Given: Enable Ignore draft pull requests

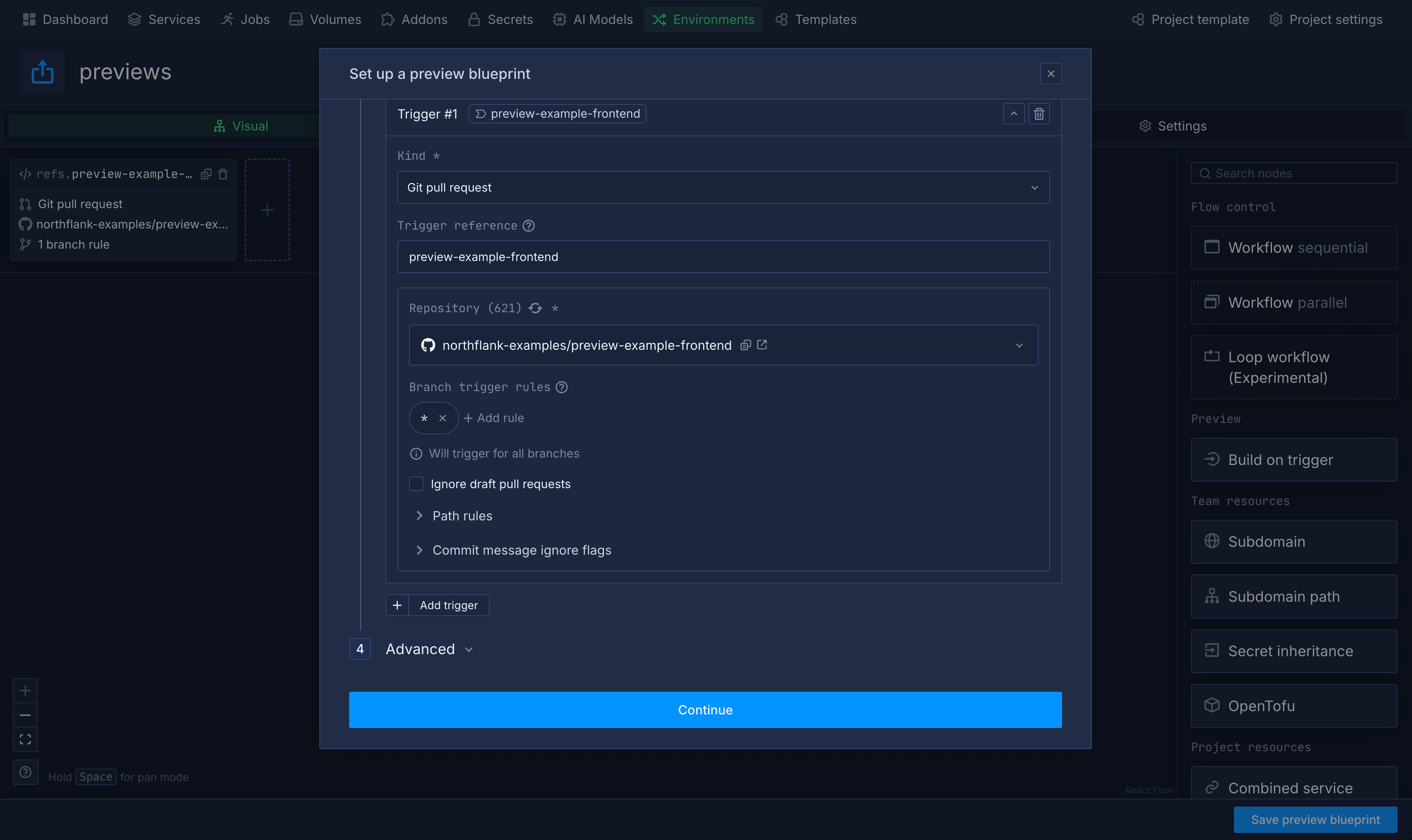Looking at the screenshot, I should (416, 484).
